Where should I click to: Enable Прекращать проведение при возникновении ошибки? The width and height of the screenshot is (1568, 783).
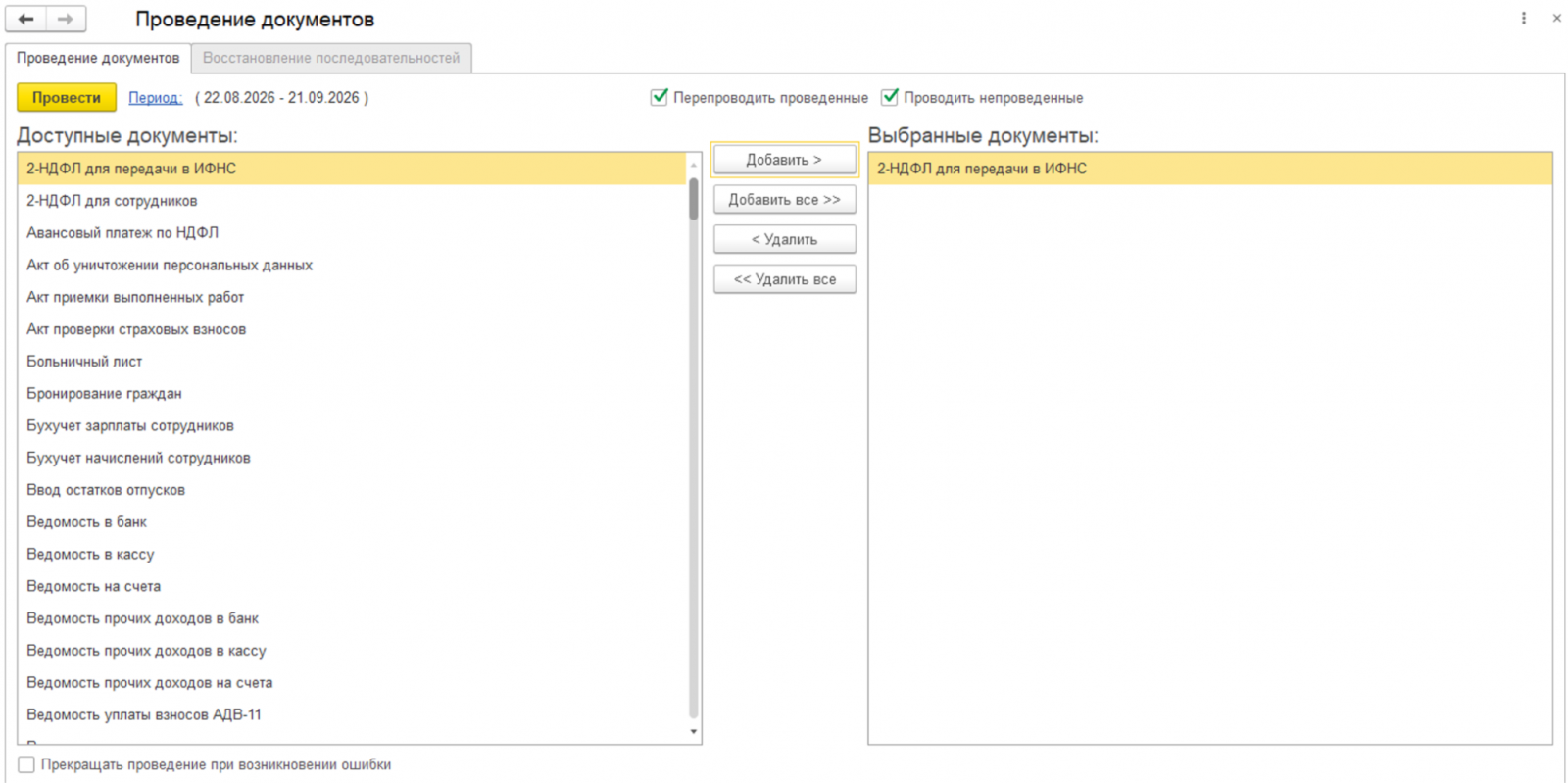point(26,764)
